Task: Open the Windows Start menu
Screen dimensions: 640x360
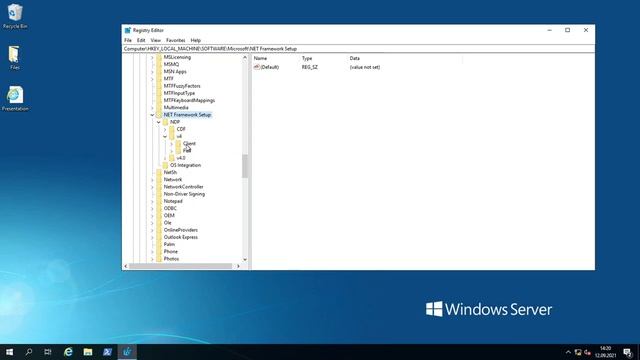Action: point(9,352)
